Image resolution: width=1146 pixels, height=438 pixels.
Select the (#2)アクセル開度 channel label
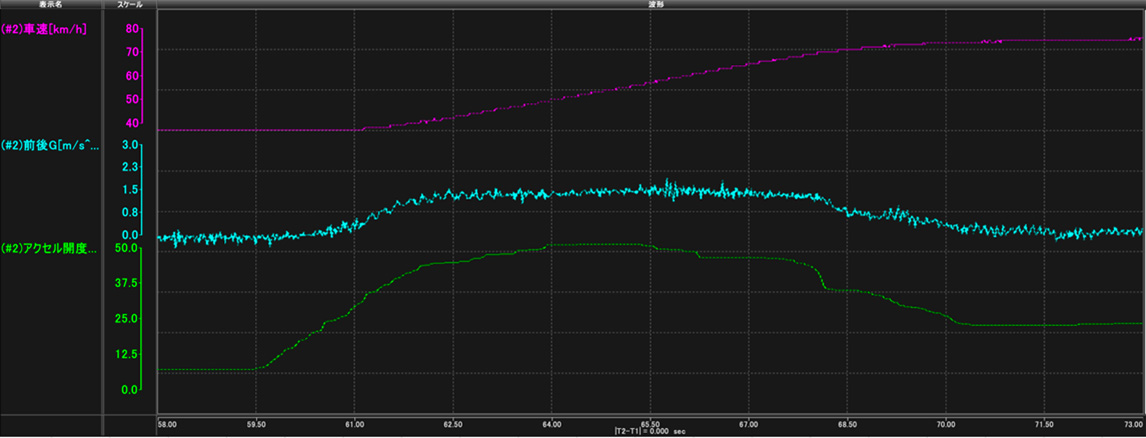point(50,249)
